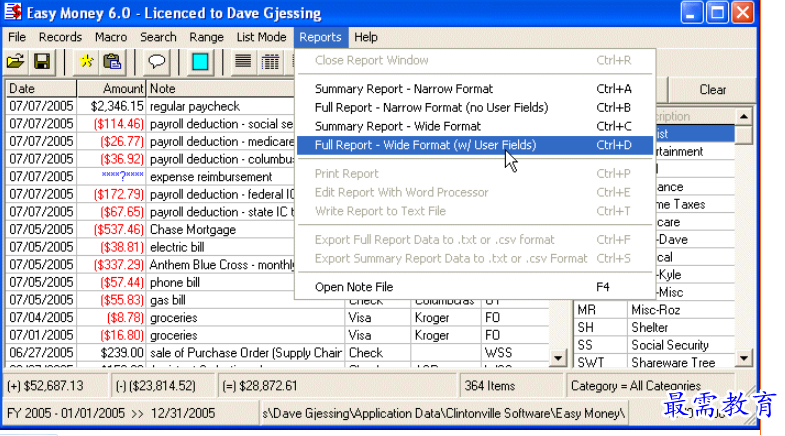Choose Summary Report - Narrow Format
Image resolution: width=785 pixels, height=436 pixels.
[x=475, y=89]
